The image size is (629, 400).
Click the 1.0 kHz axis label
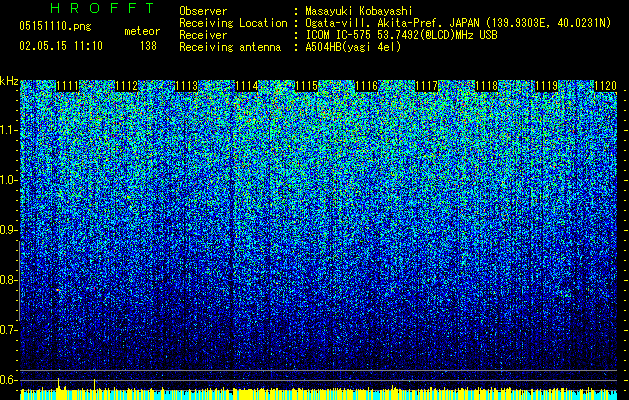(8, 180)
